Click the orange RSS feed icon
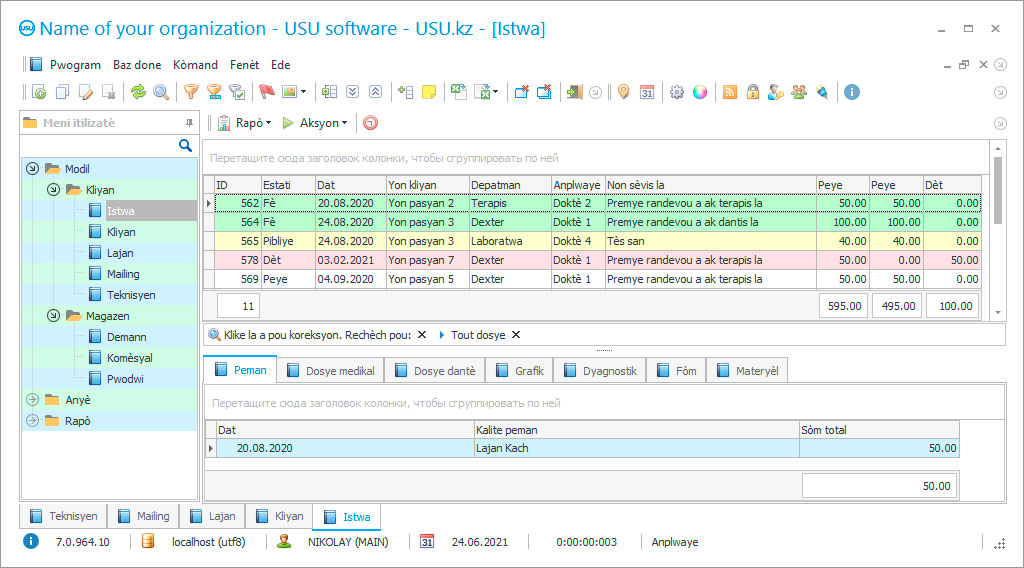The height and width of the screenshot is (568, 1024). click(x=730, y=92)
